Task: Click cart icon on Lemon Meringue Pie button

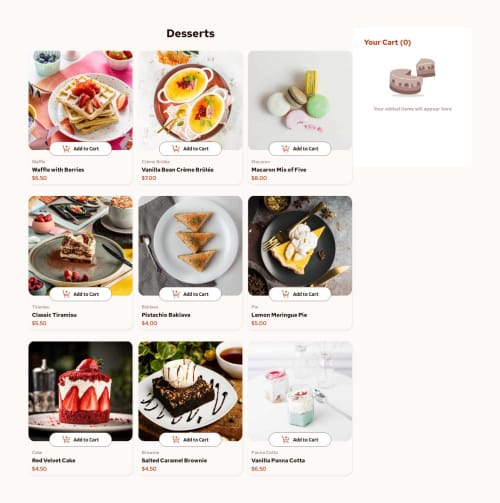Action: click(286, 294)
